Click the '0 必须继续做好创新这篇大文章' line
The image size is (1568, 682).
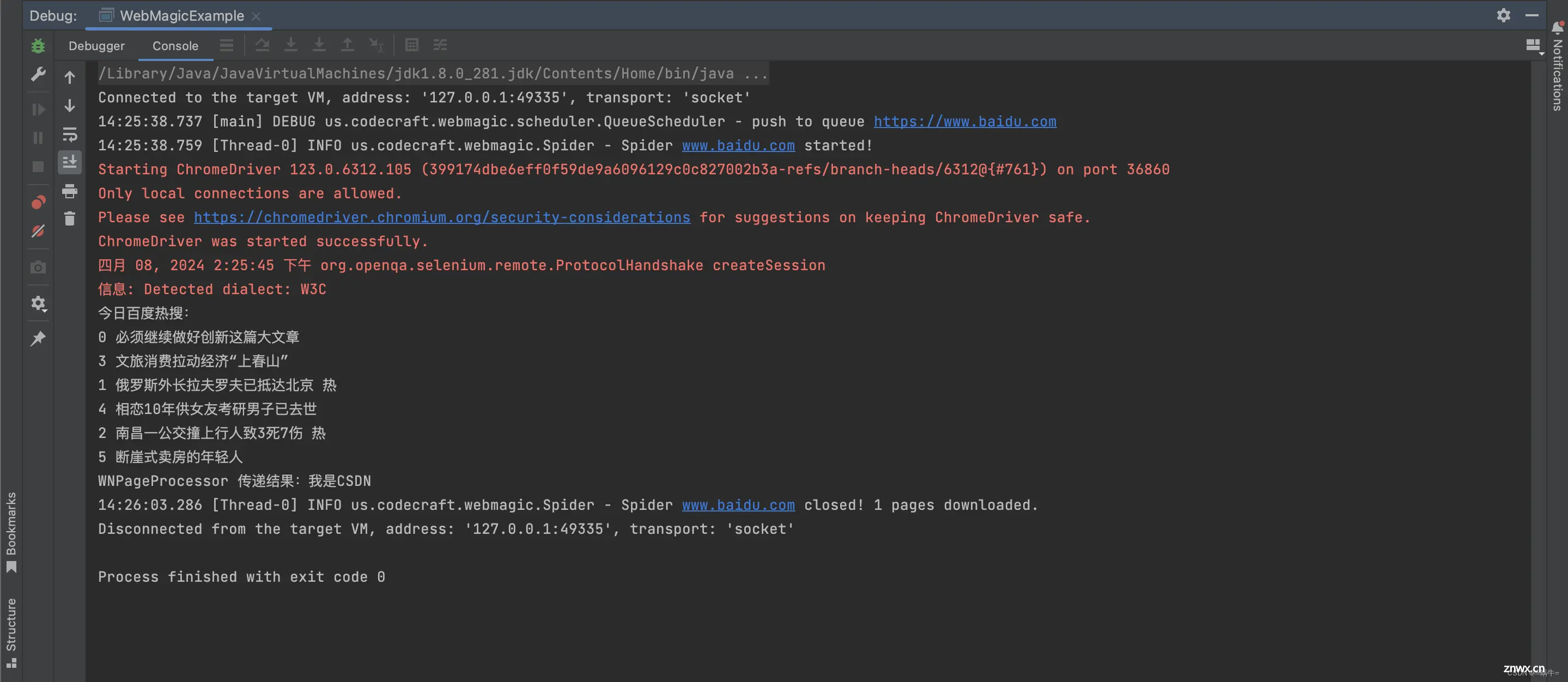tap(198, 337)
